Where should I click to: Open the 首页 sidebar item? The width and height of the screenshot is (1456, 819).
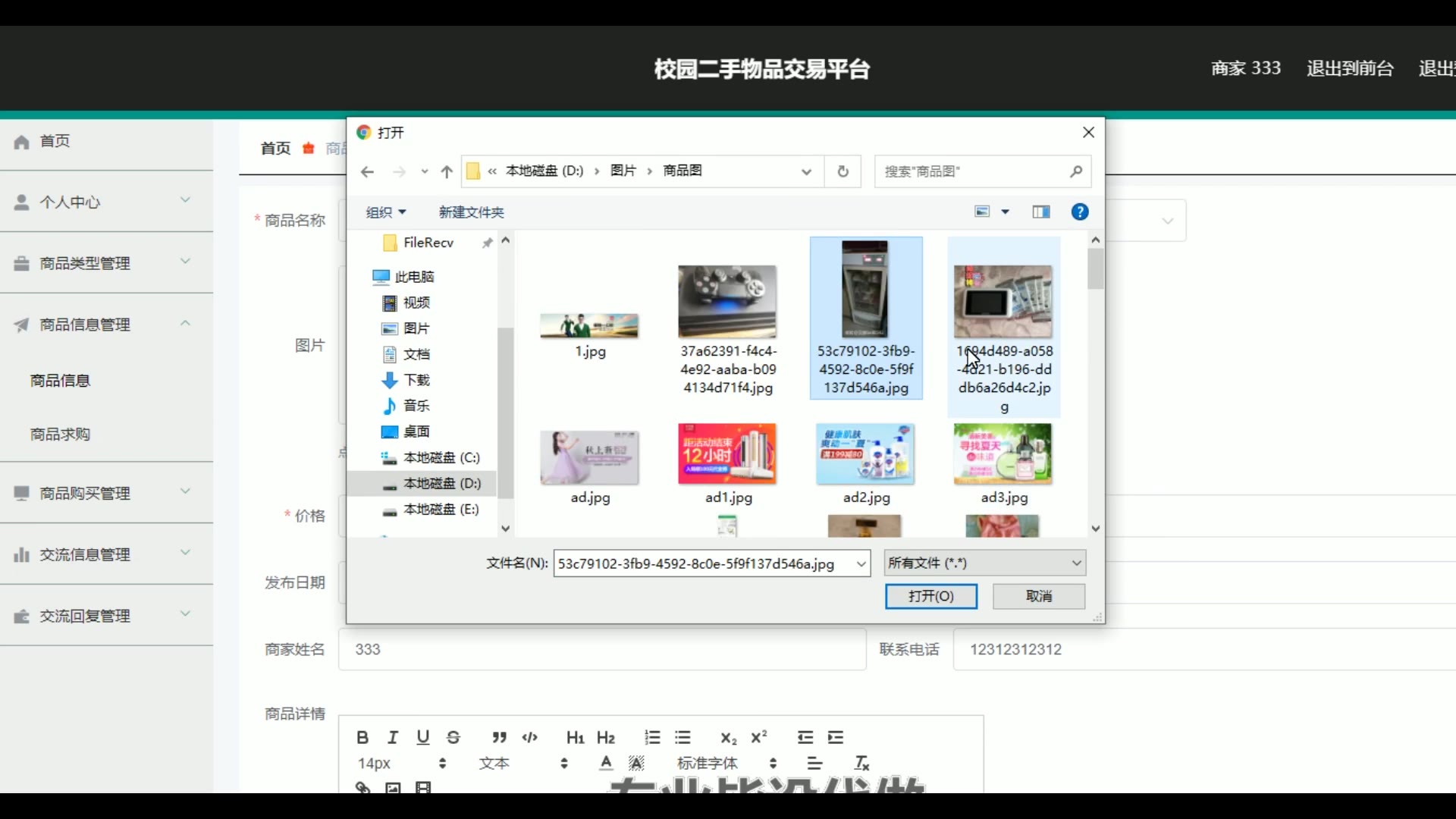point(106,141)
